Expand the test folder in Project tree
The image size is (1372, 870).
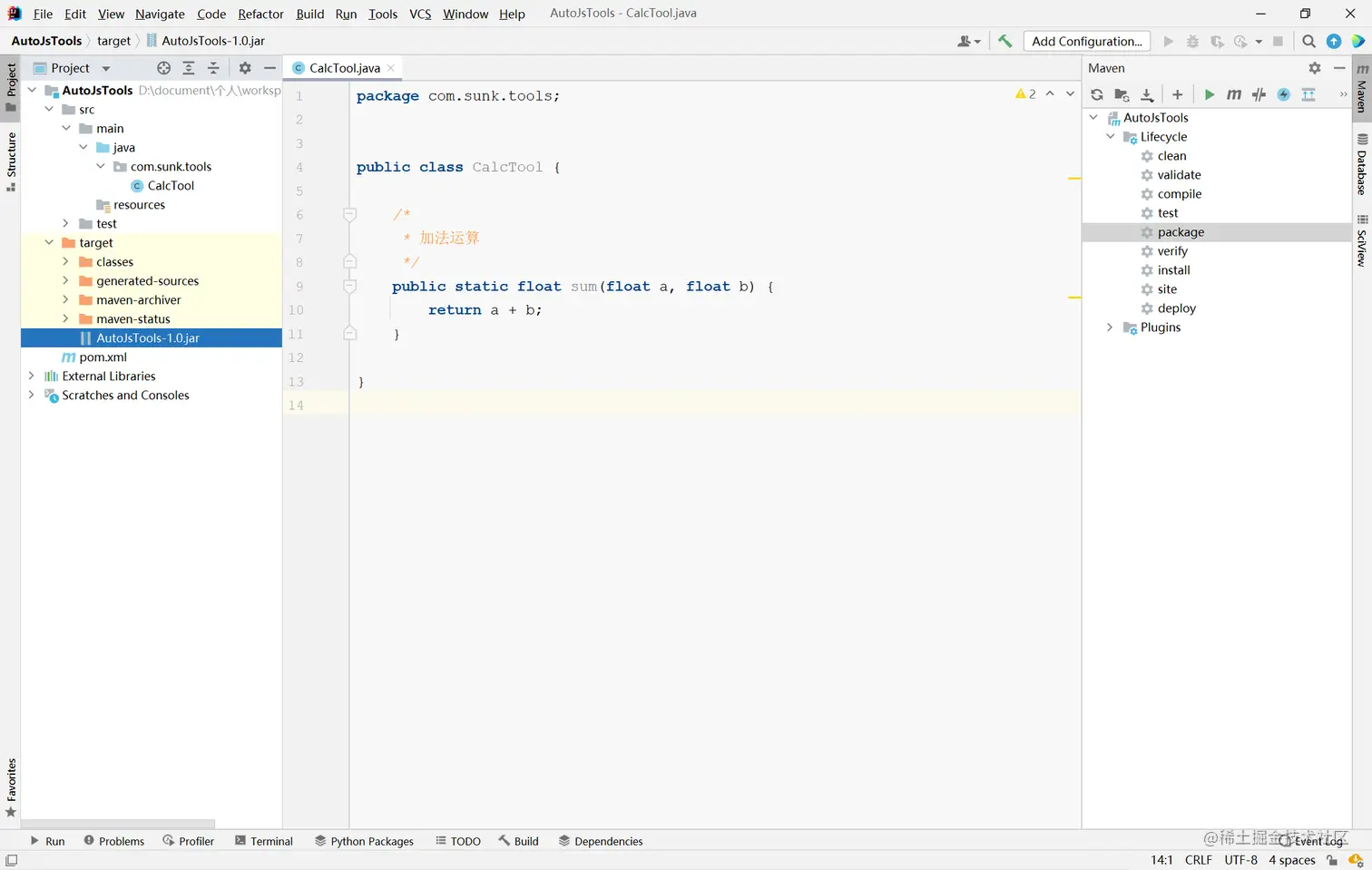click(x=66, y=223)
